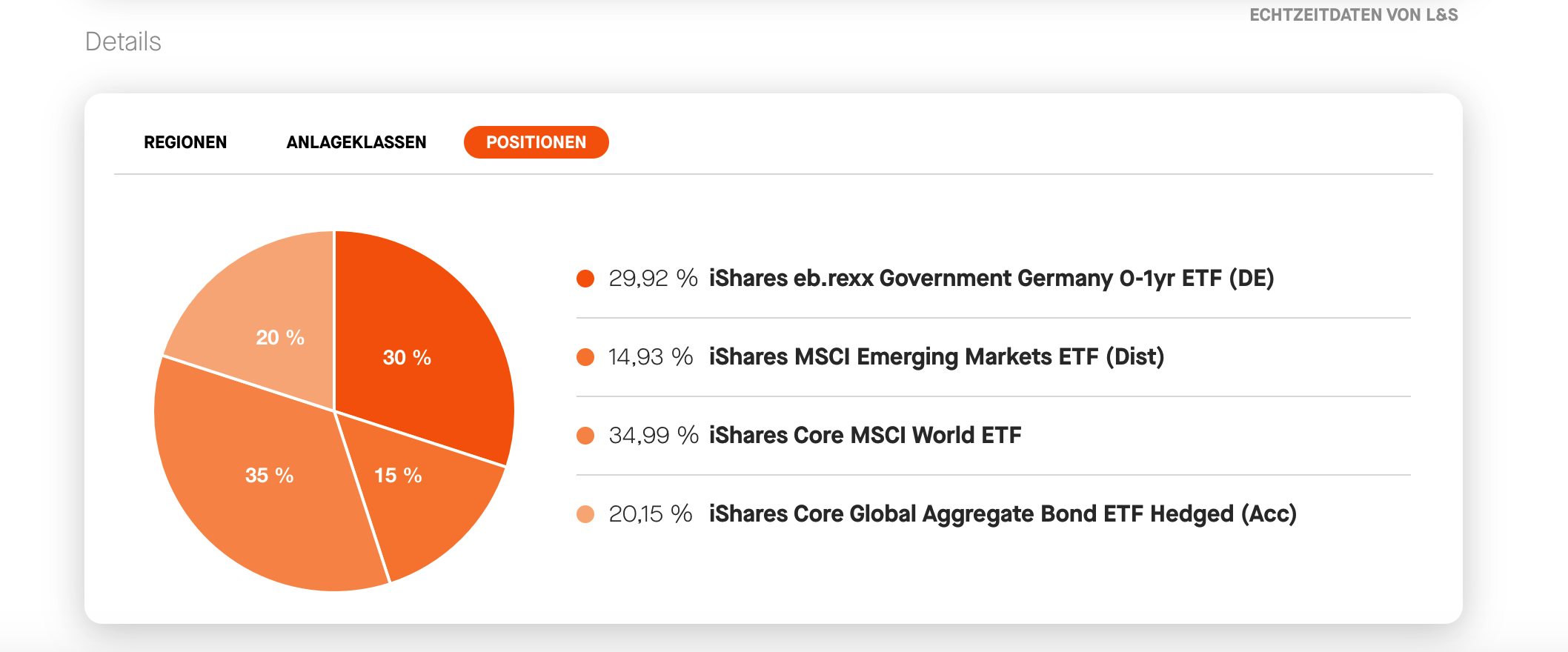Viewport: 1568px width, 652px height.
Task: Click the dark orange dot beside 29,92 %
Action: click(x=585, y=279)
